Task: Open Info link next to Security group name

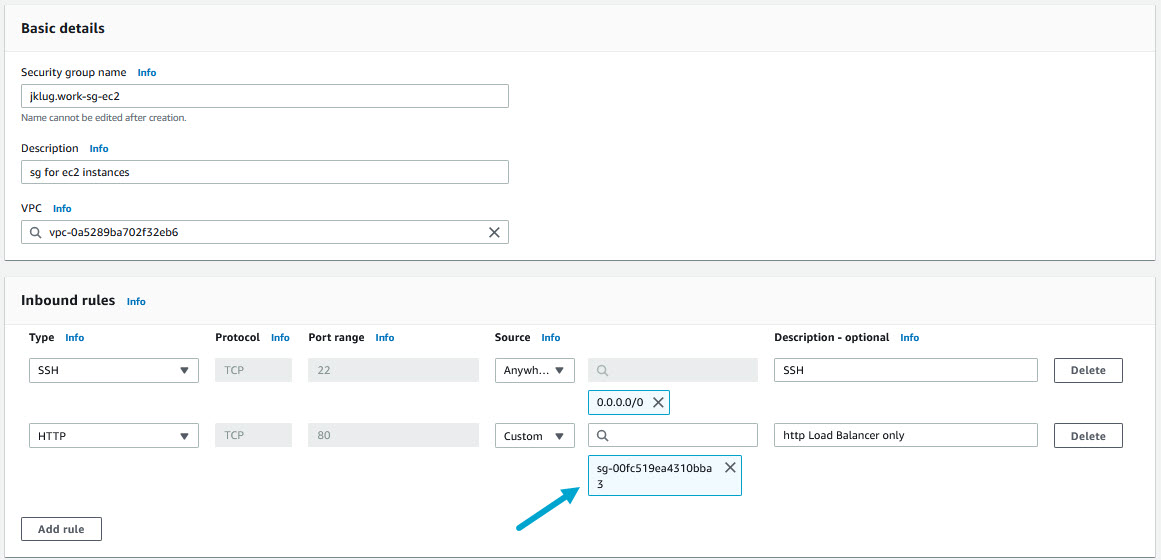Action: click(x=147, y=73)
